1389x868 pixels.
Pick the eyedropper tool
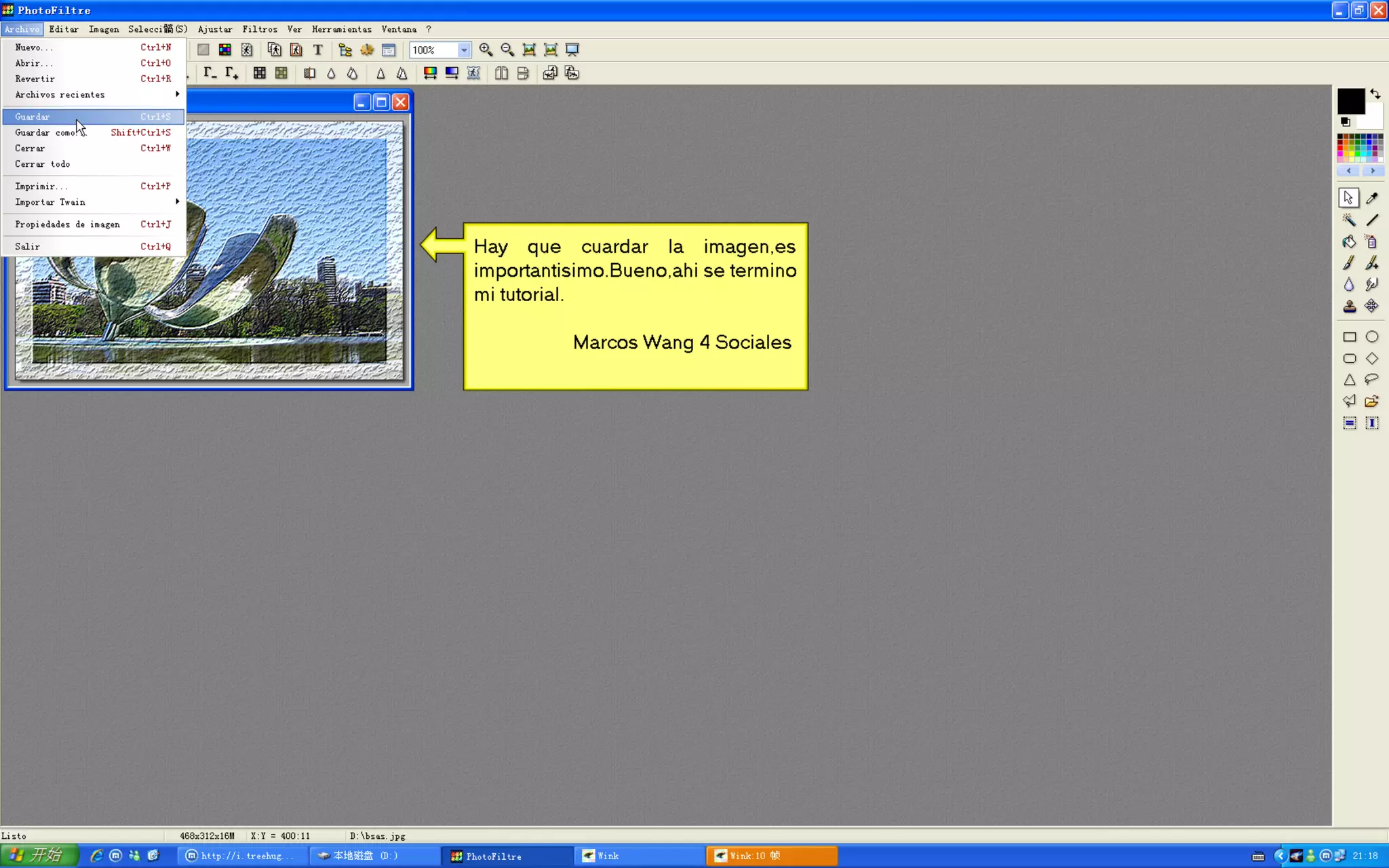pos(1371,198)
